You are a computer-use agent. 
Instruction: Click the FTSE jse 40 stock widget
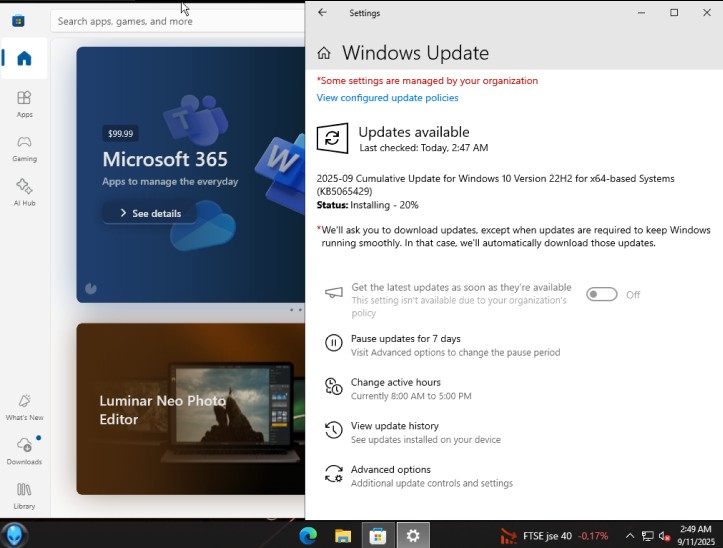click(554, 536)
